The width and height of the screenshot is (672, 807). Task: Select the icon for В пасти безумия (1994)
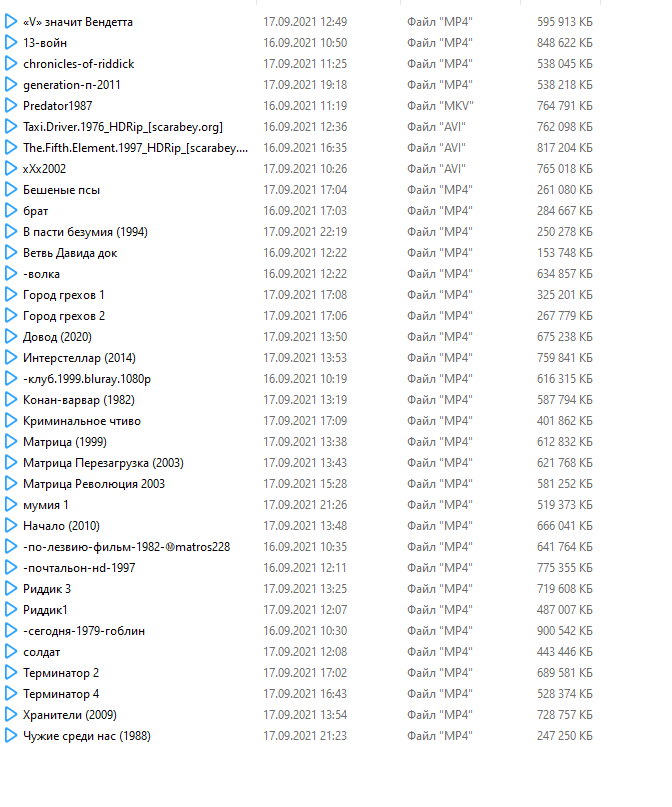[x=11, y=232]
